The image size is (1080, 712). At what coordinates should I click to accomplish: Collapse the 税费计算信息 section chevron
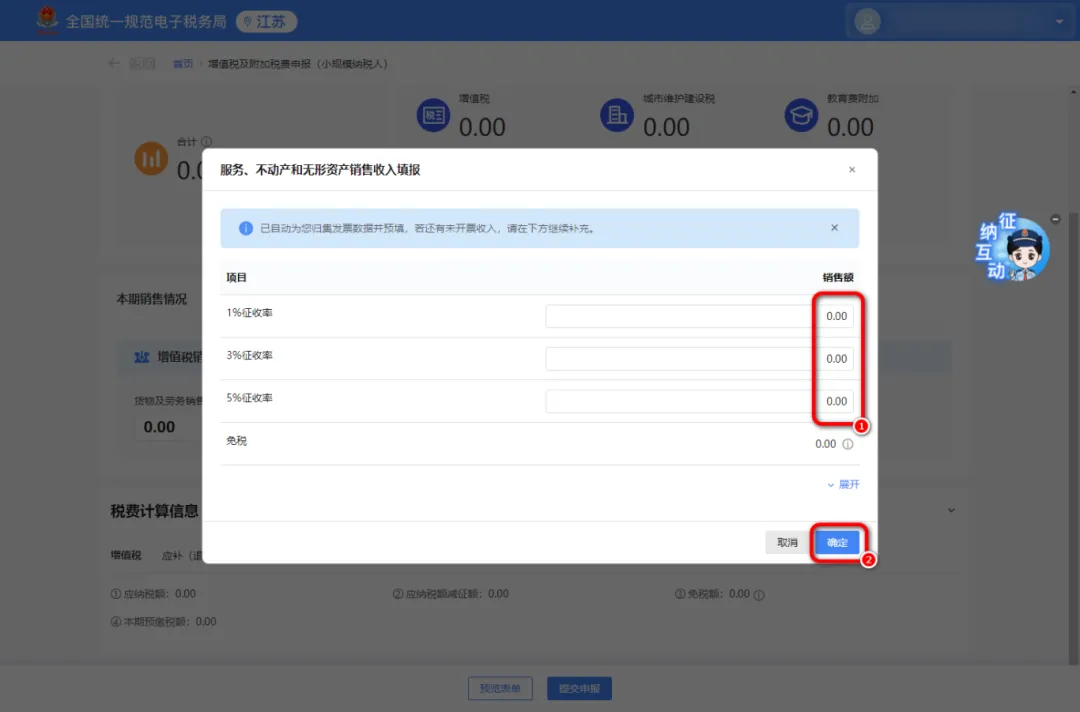pyautogui.click(x=951, y=510)
